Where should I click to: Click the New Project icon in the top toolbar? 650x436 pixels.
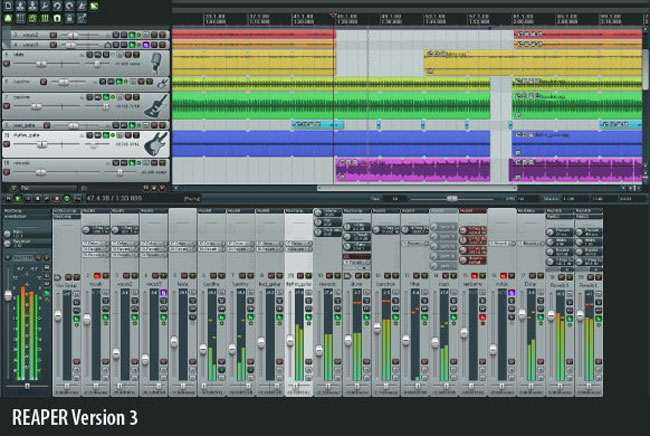coord(7,5)
